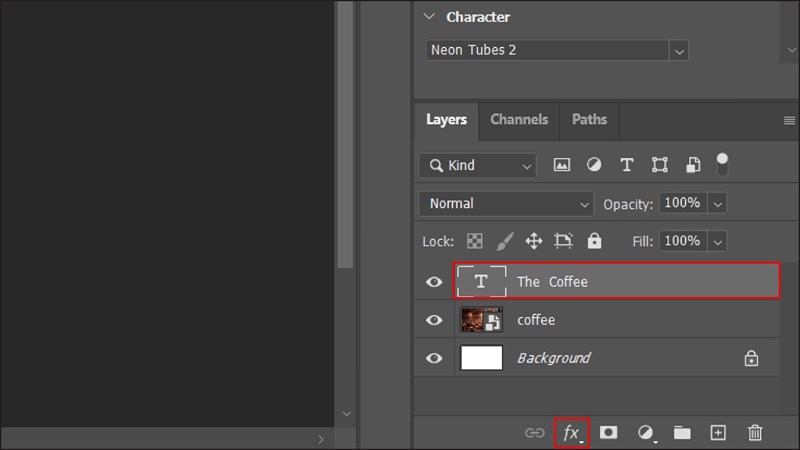Viewport: 800px width, 450px height.
Task: Click canvas vertical scrollbar thumb
Action: tap(345, 135)
